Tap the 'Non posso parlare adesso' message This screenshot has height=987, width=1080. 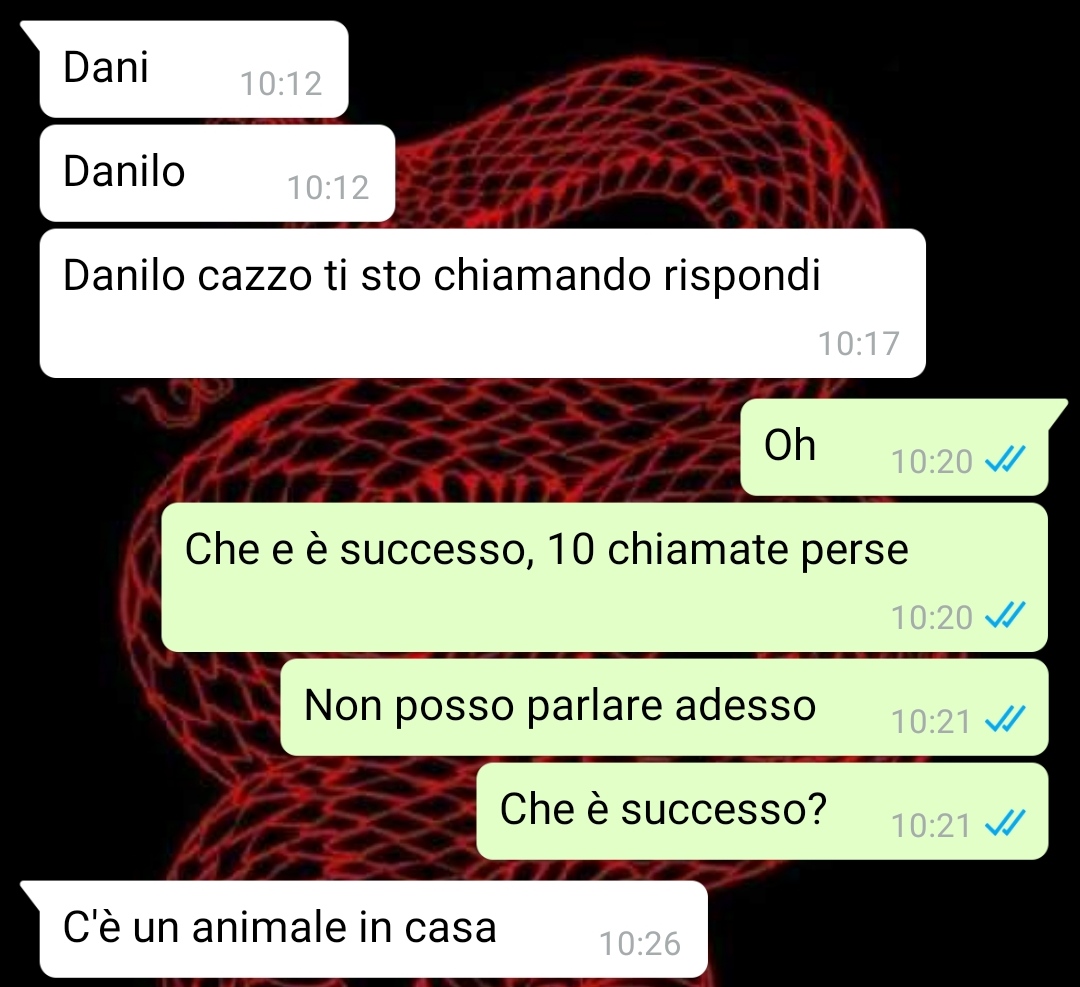[664, 707]
